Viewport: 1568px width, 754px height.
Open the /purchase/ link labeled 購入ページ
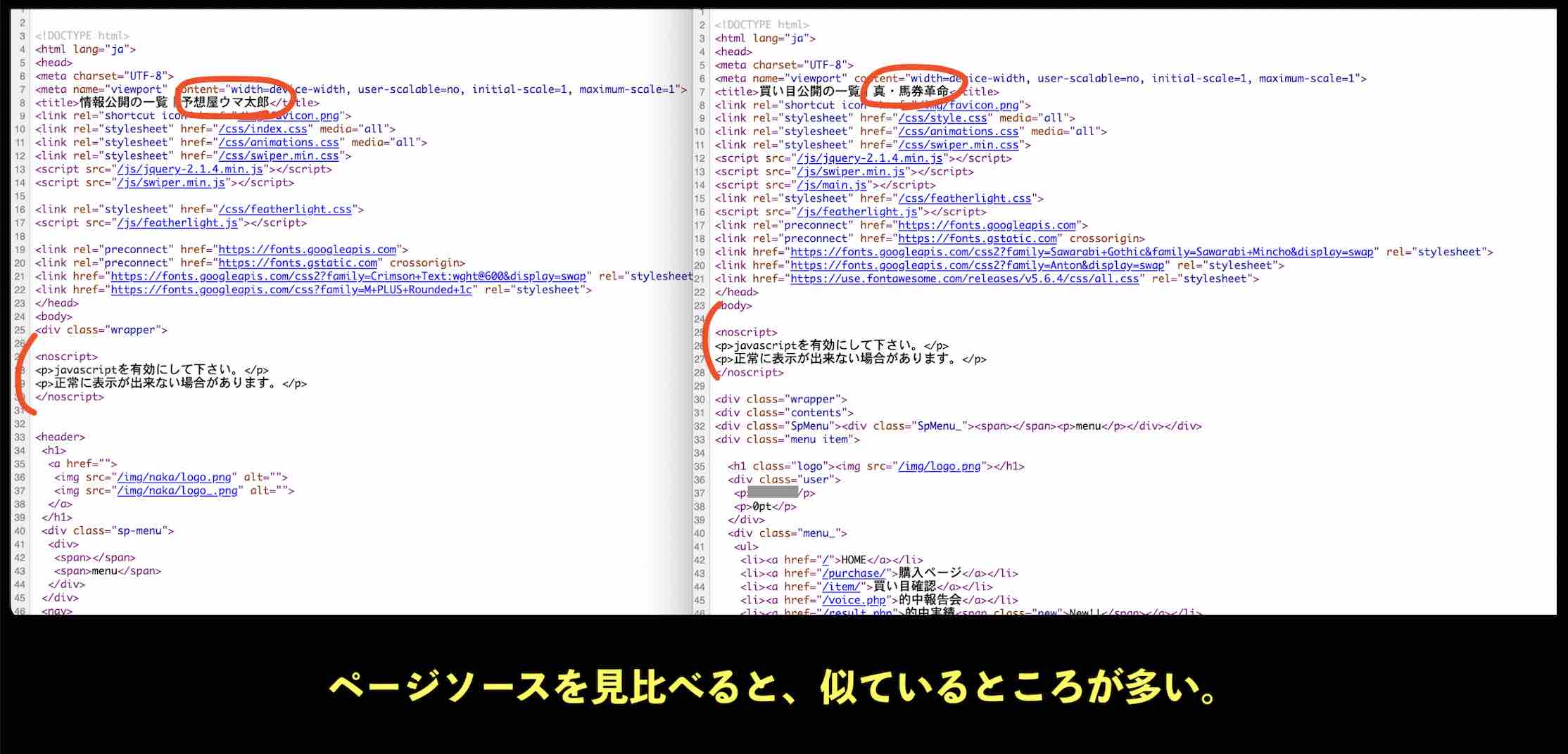click(x=852, y=573)
